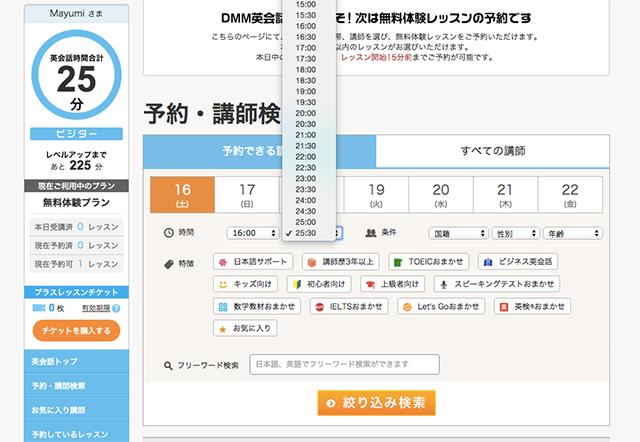Click the help question mark icon beside 有効期限
640x442 pixels.
point(116,308)
